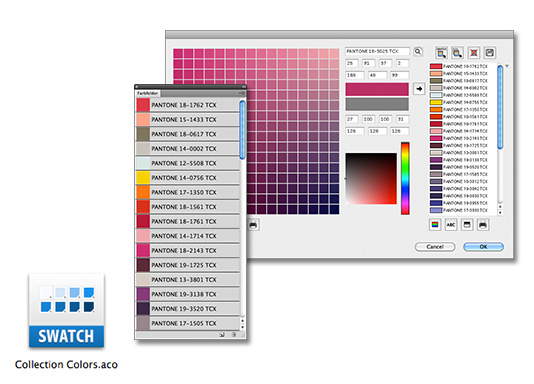534x384 pixels.
Task: Click the printer icon below swatch list
Action: (x=483, y=225)
